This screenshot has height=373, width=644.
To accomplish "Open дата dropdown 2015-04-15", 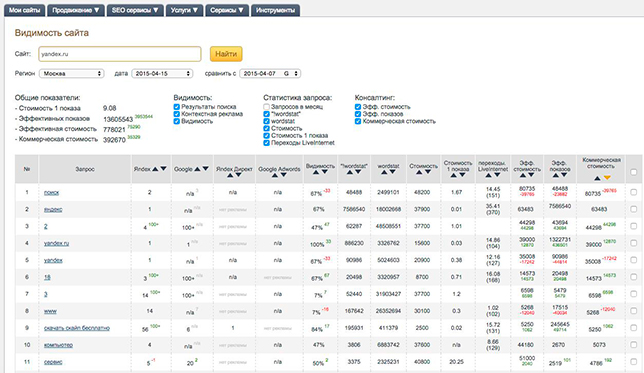I will tap(162, 74).
